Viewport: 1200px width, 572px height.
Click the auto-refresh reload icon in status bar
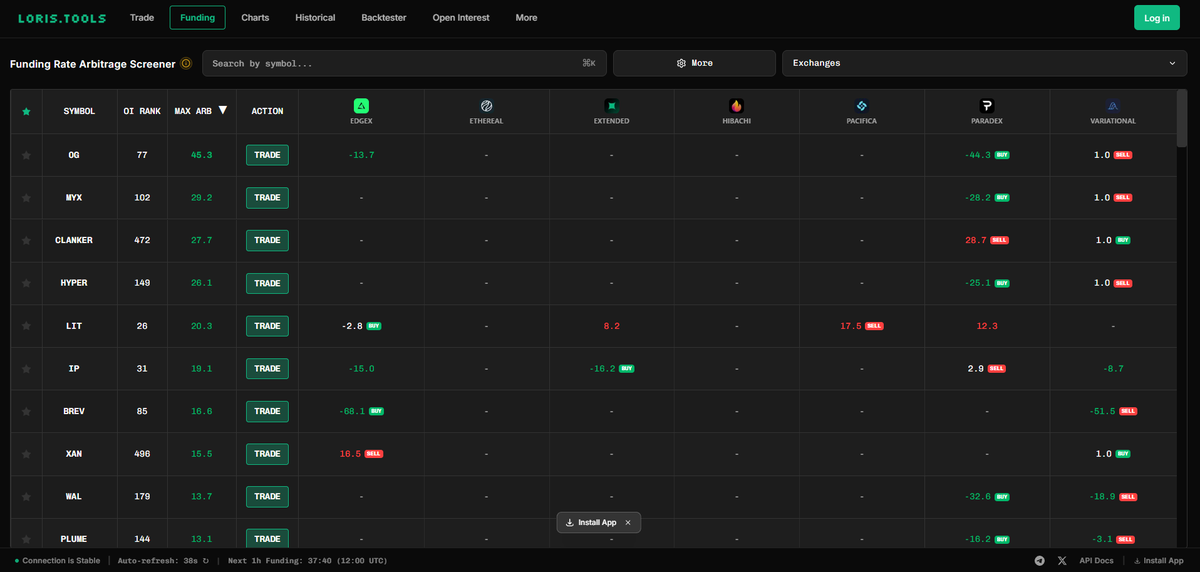(206, 561)
